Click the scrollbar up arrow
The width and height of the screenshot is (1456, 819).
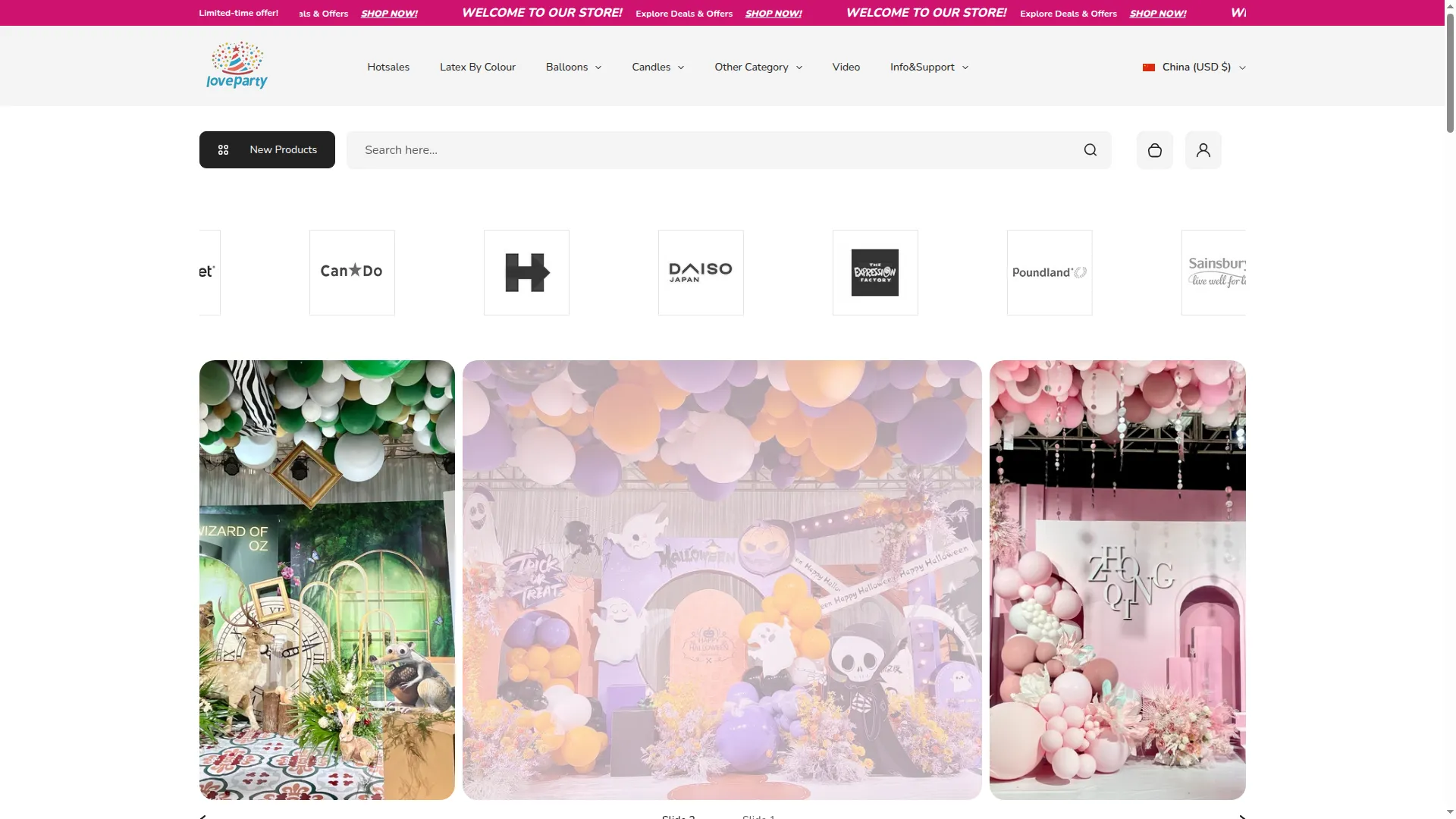pos(1450,5)
